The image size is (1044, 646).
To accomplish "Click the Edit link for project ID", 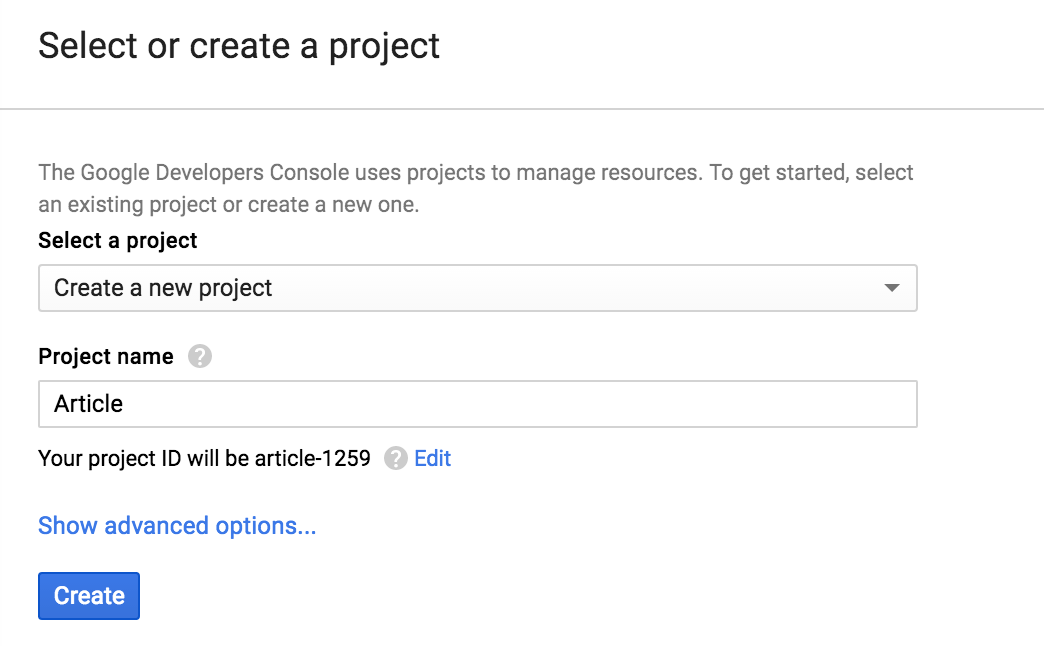I will [x=433, y=459].
